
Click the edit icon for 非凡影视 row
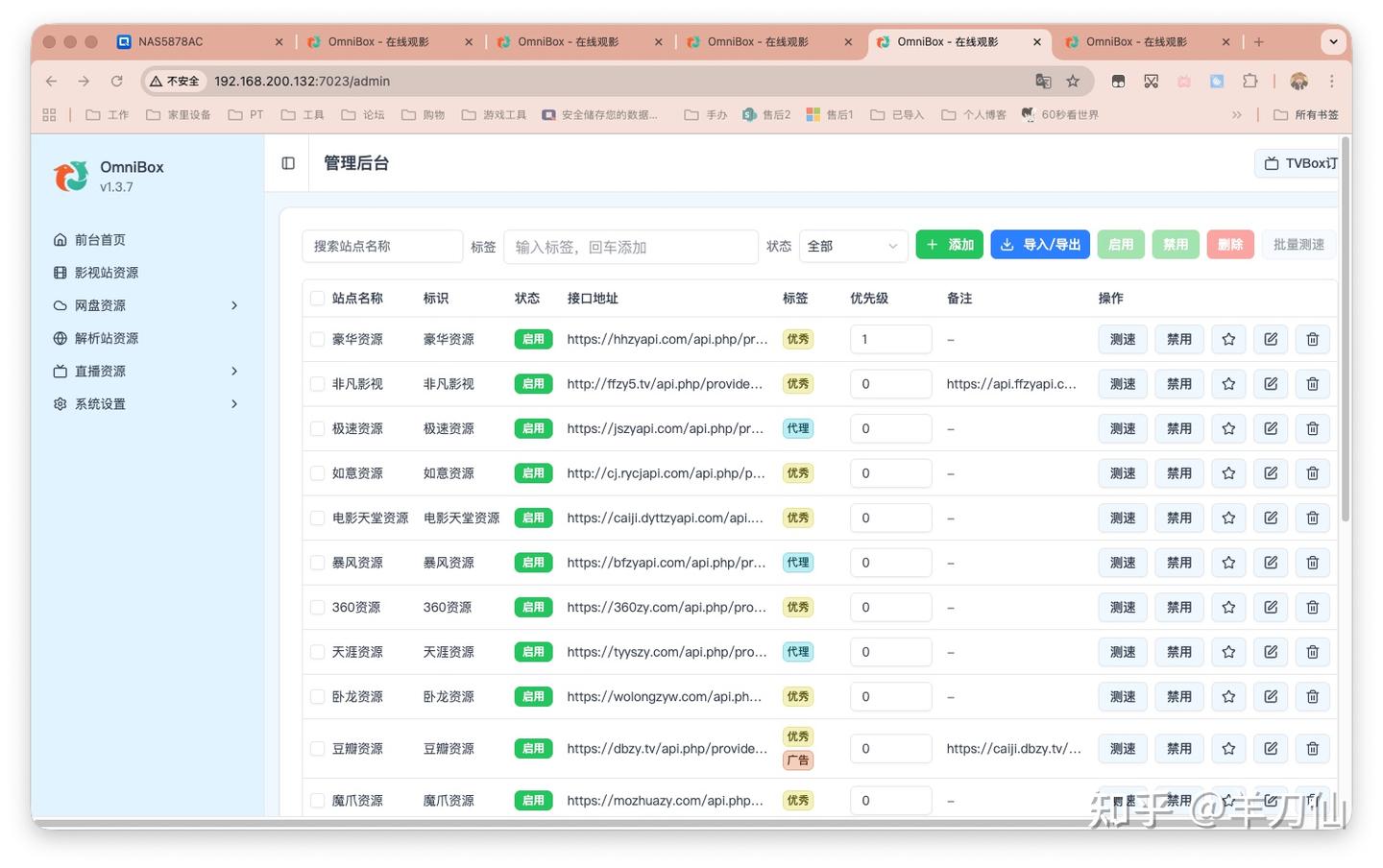pos(1271,384)
